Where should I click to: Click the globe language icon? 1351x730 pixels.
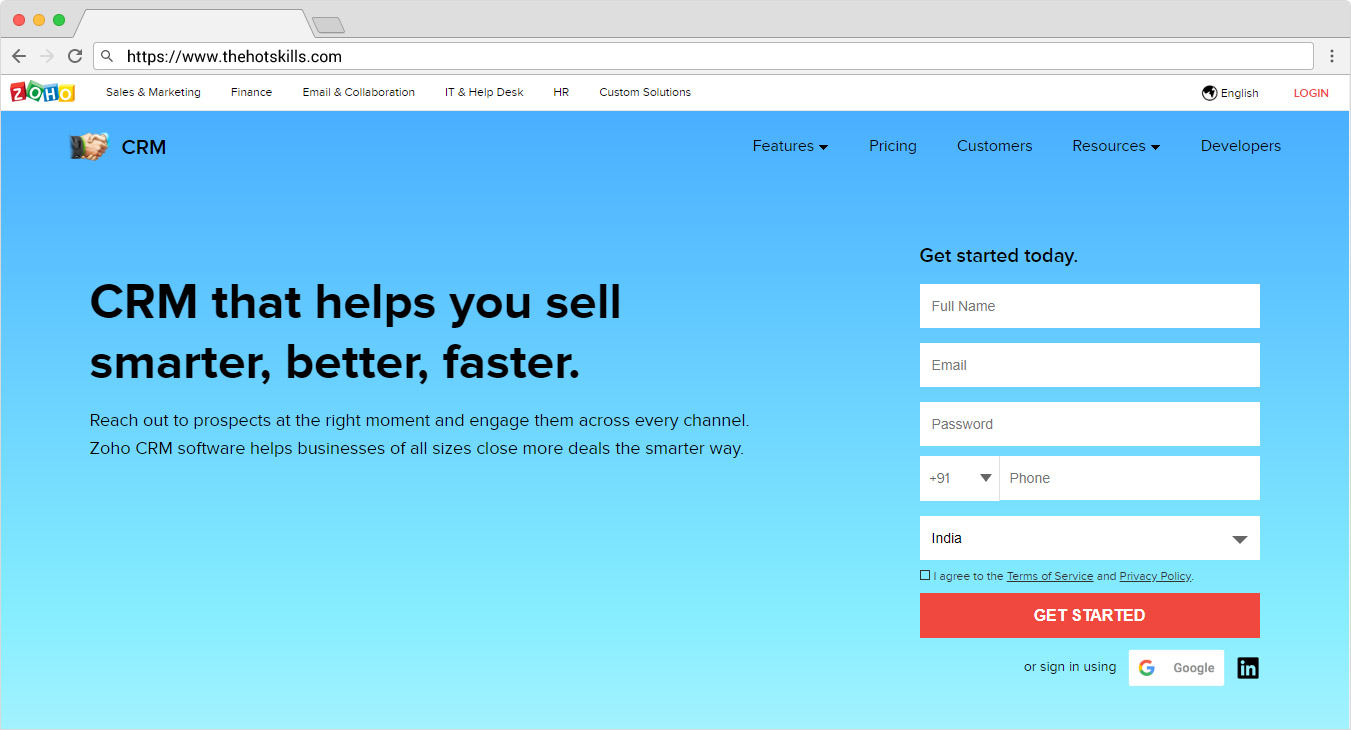point(1209,93)
